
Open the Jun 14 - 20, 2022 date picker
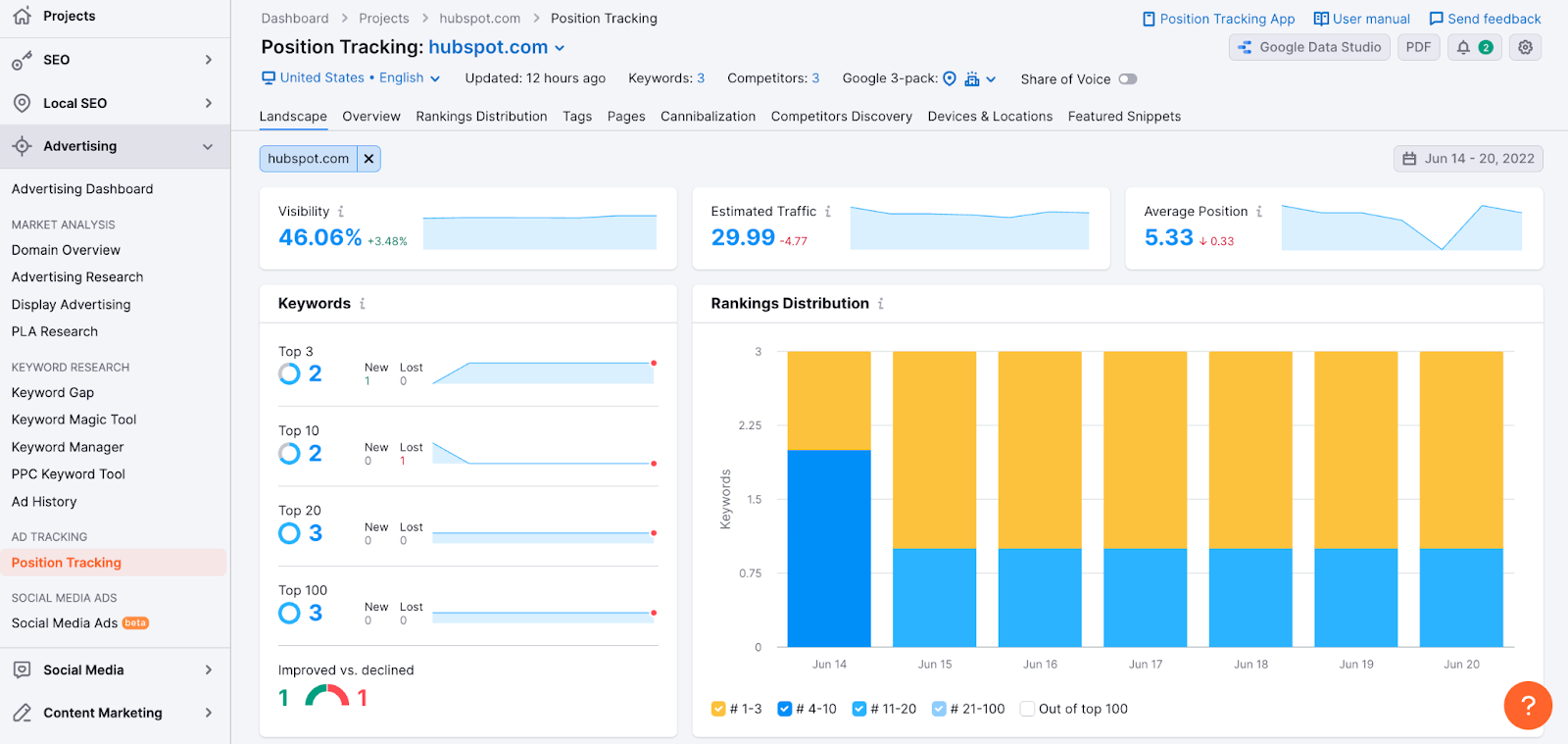(x=1468, y=159)
